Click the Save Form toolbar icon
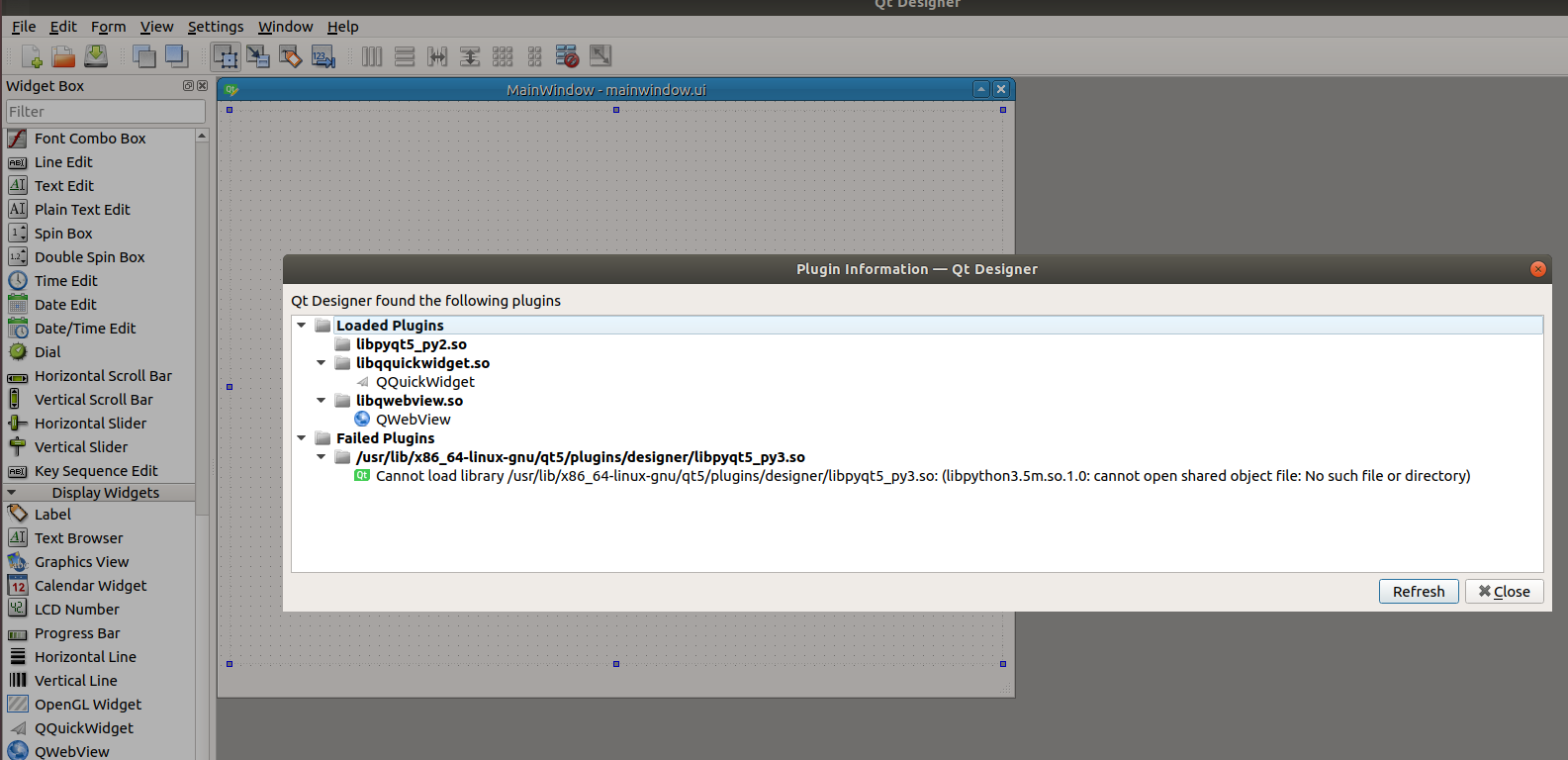Screen dimensions: 1568x760 (96, 56)
